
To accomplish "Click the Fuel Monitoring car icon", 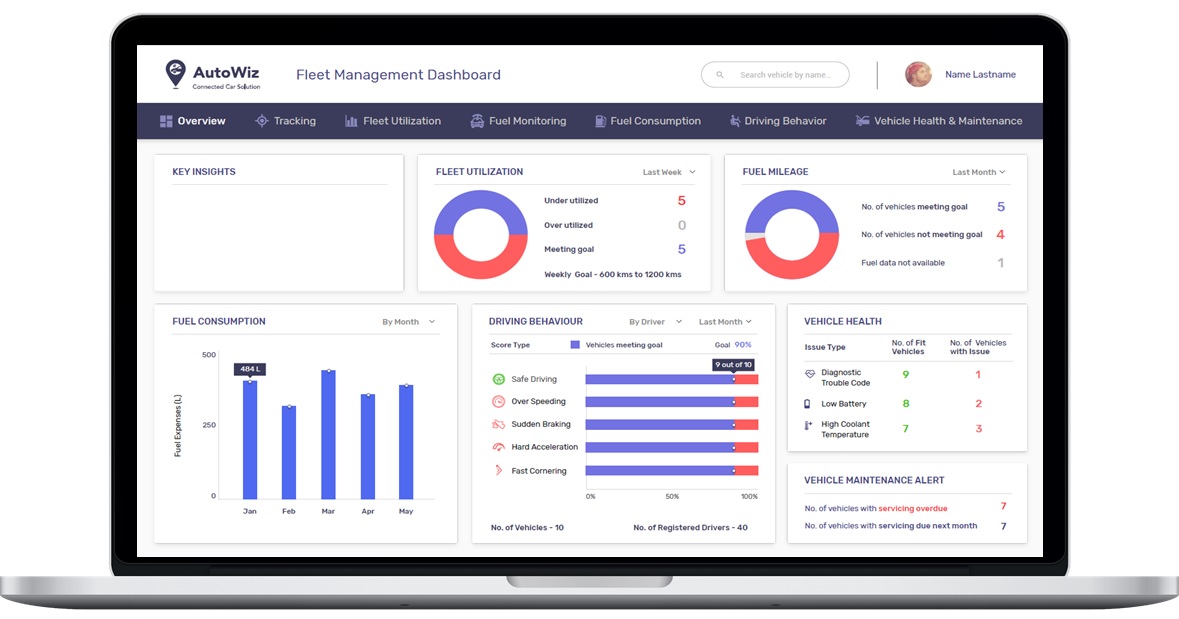I will [x=477, y=121].
